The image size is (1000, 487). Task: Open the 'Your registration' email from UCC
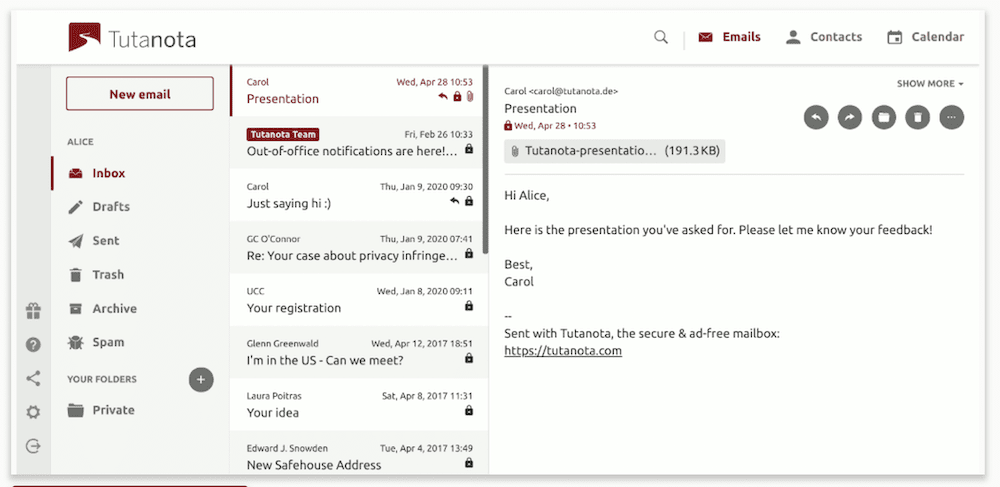pyautogui.click(x=357, y=300)
